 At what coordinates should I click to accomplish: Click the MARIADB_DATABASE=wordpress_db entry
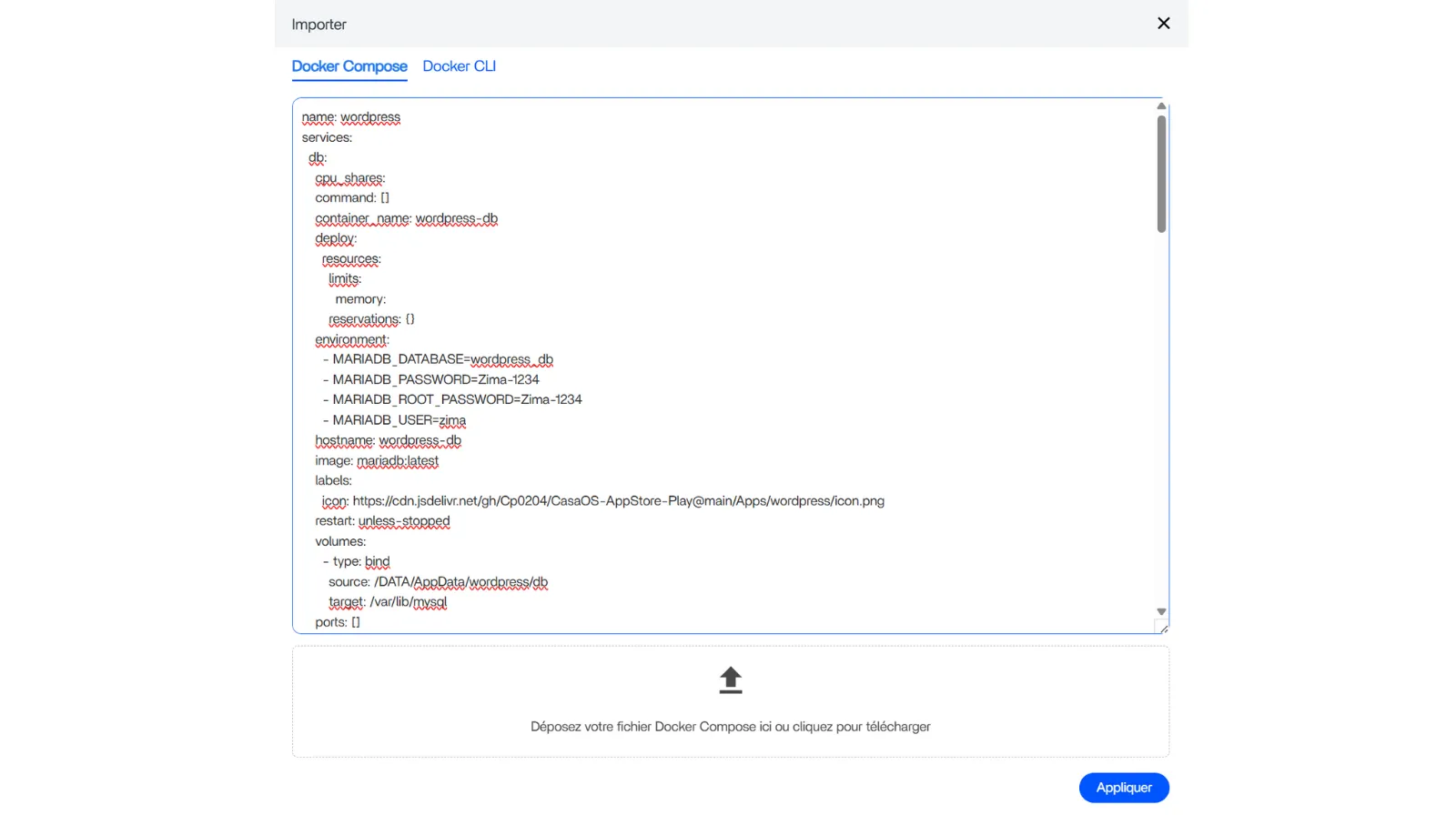point(442,359)
